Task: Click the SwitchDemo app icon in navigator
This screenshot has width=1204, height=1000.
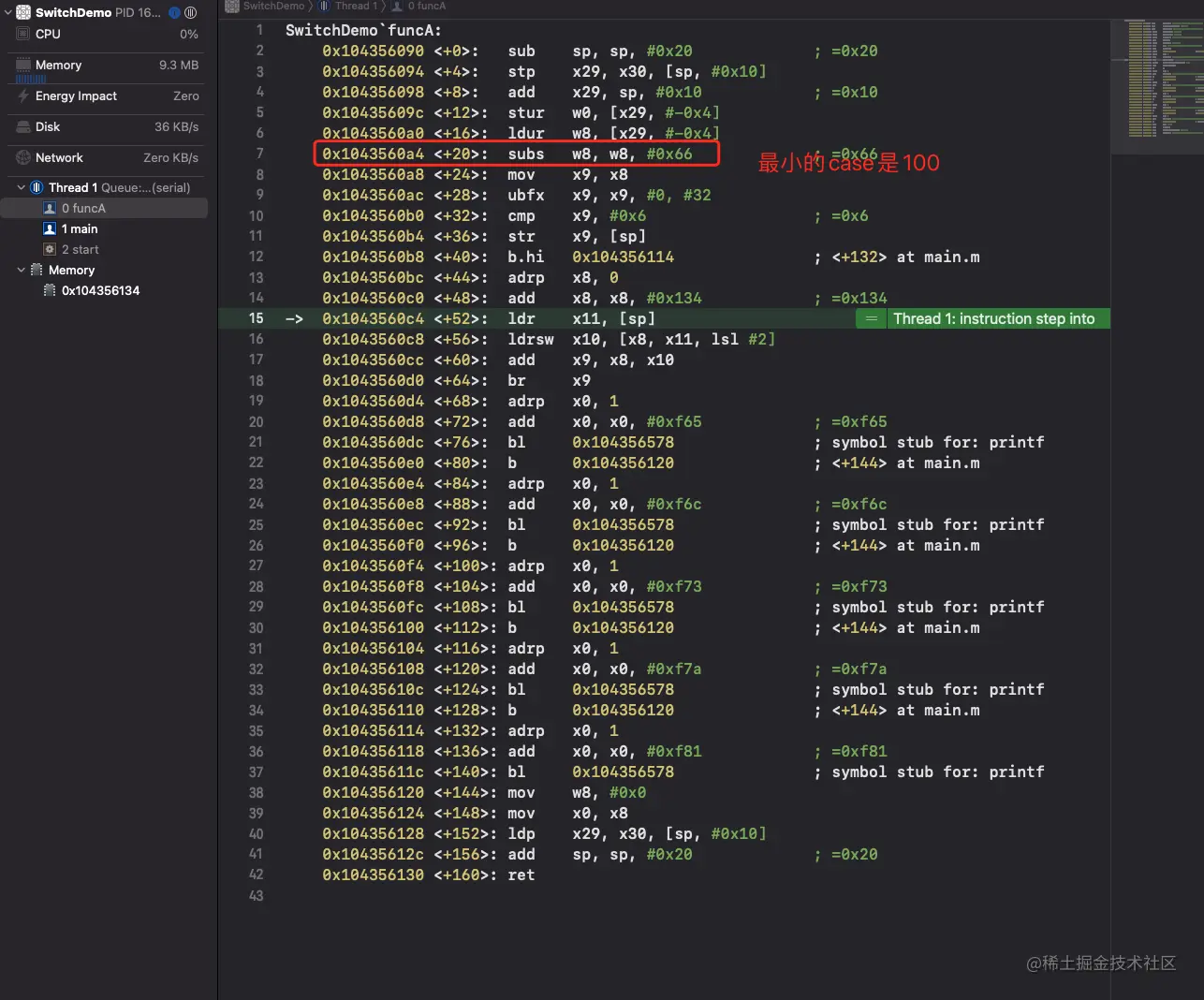Action: pyautogui.click(x=23, y=12)
